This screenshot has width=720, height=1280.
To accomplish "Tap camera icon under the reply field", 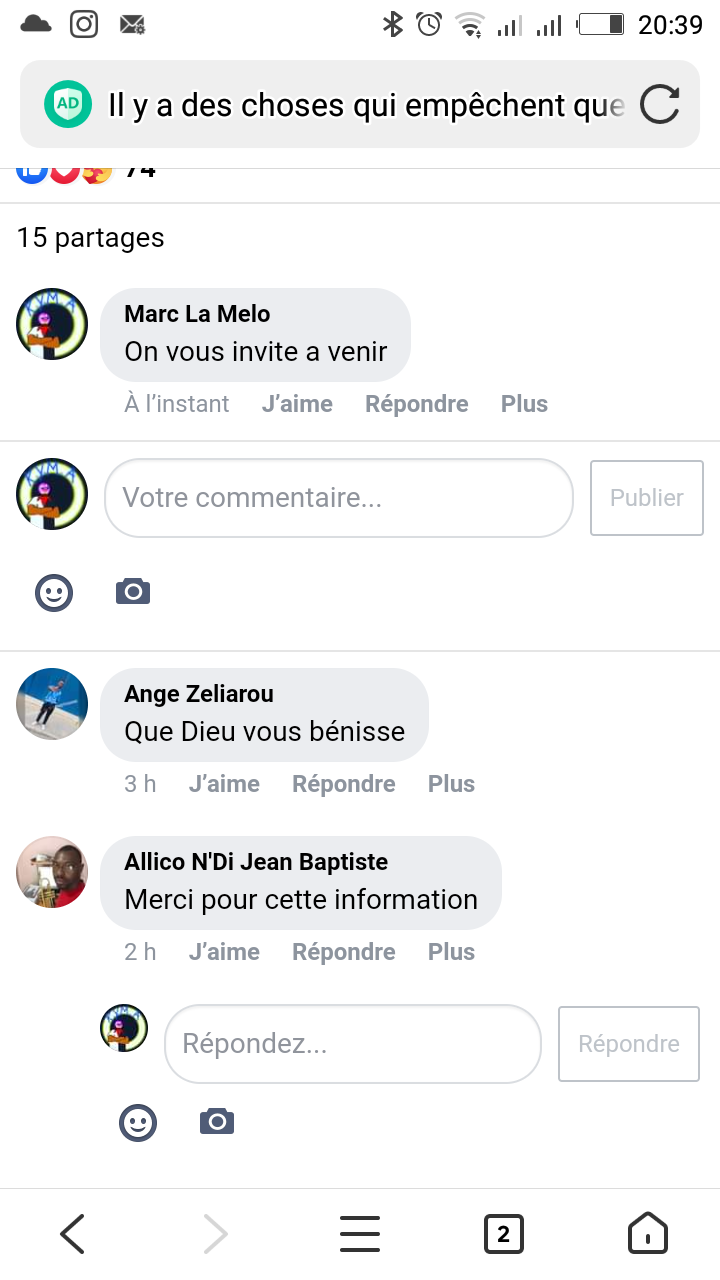I will [217, 1122].
